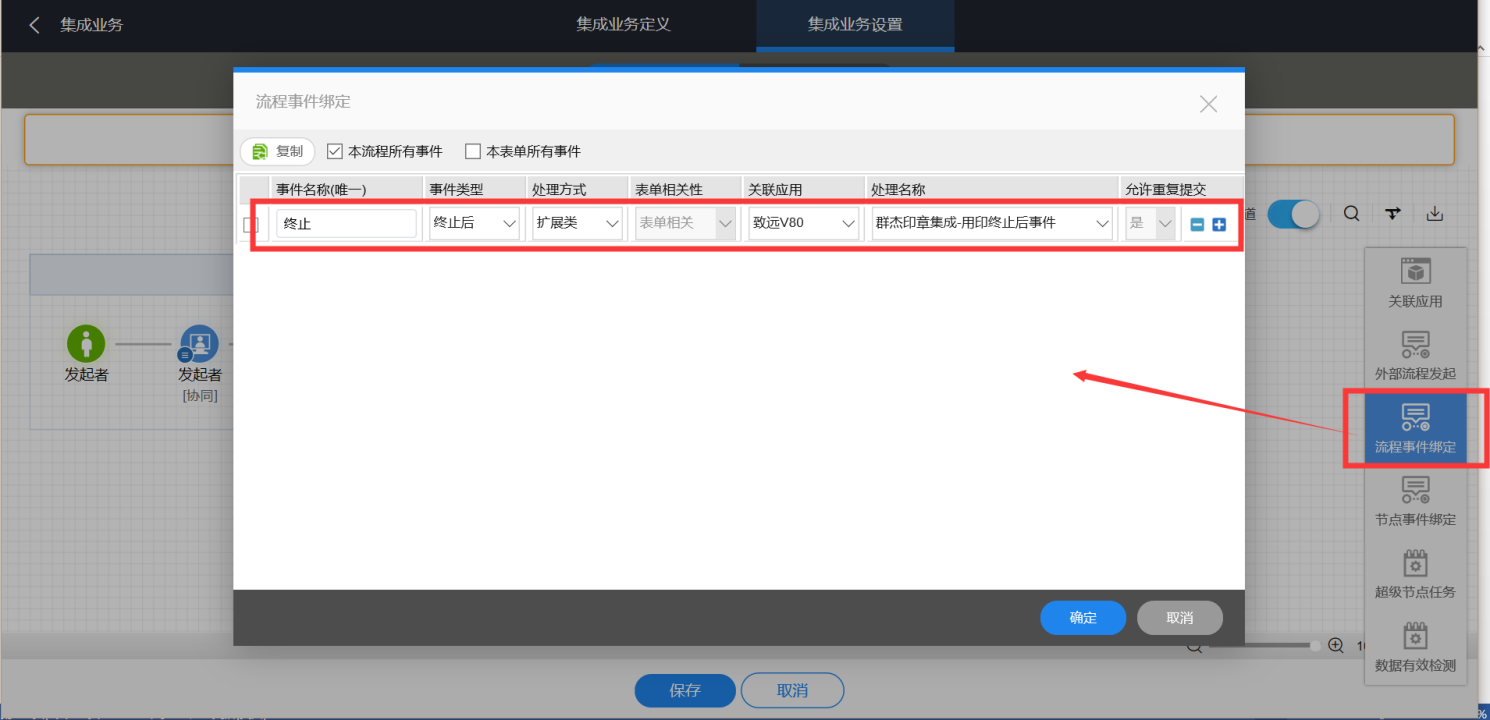The height and width of the screenshot is (720, 1490).
Task: Switch to the 集成业务设置 tab
Action: 855,25
